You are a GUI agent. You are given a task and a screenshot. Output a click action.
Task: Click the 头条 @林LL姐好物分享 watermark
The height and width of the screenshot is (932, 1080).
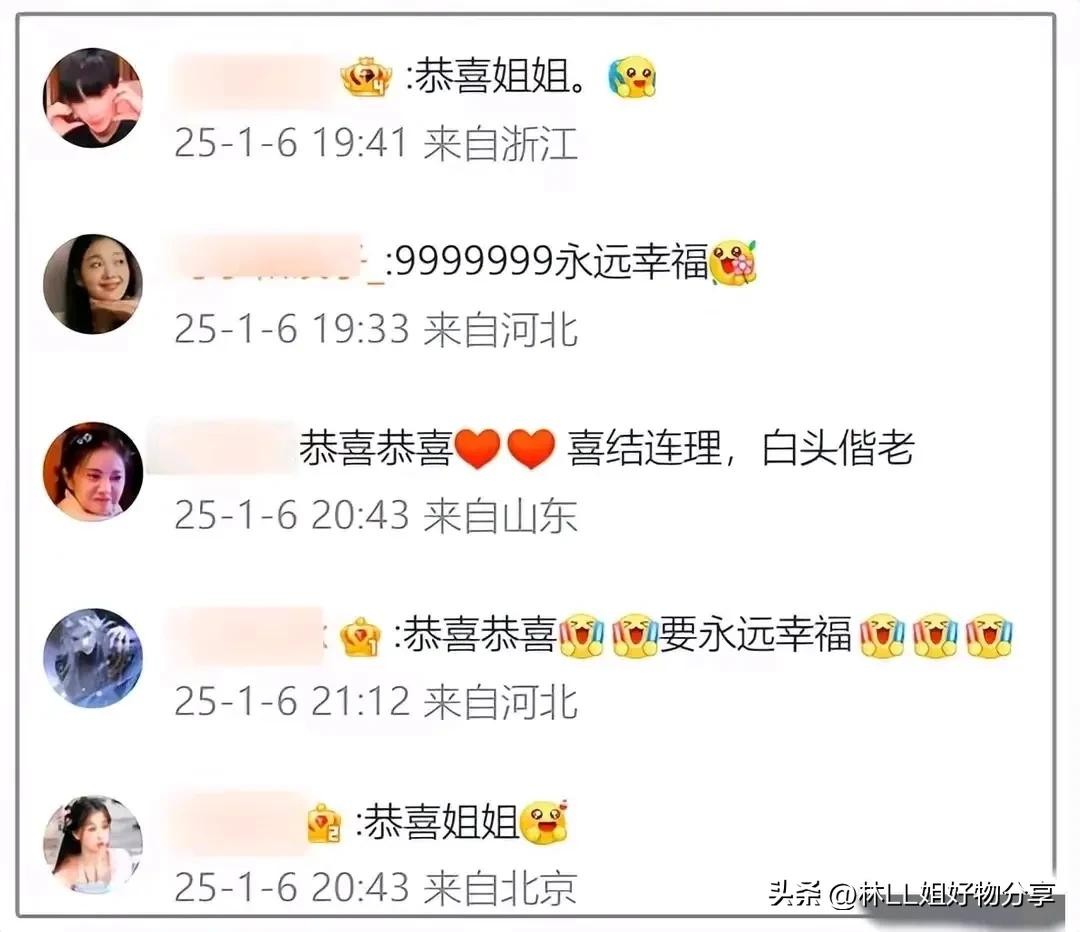coord(911,894)
